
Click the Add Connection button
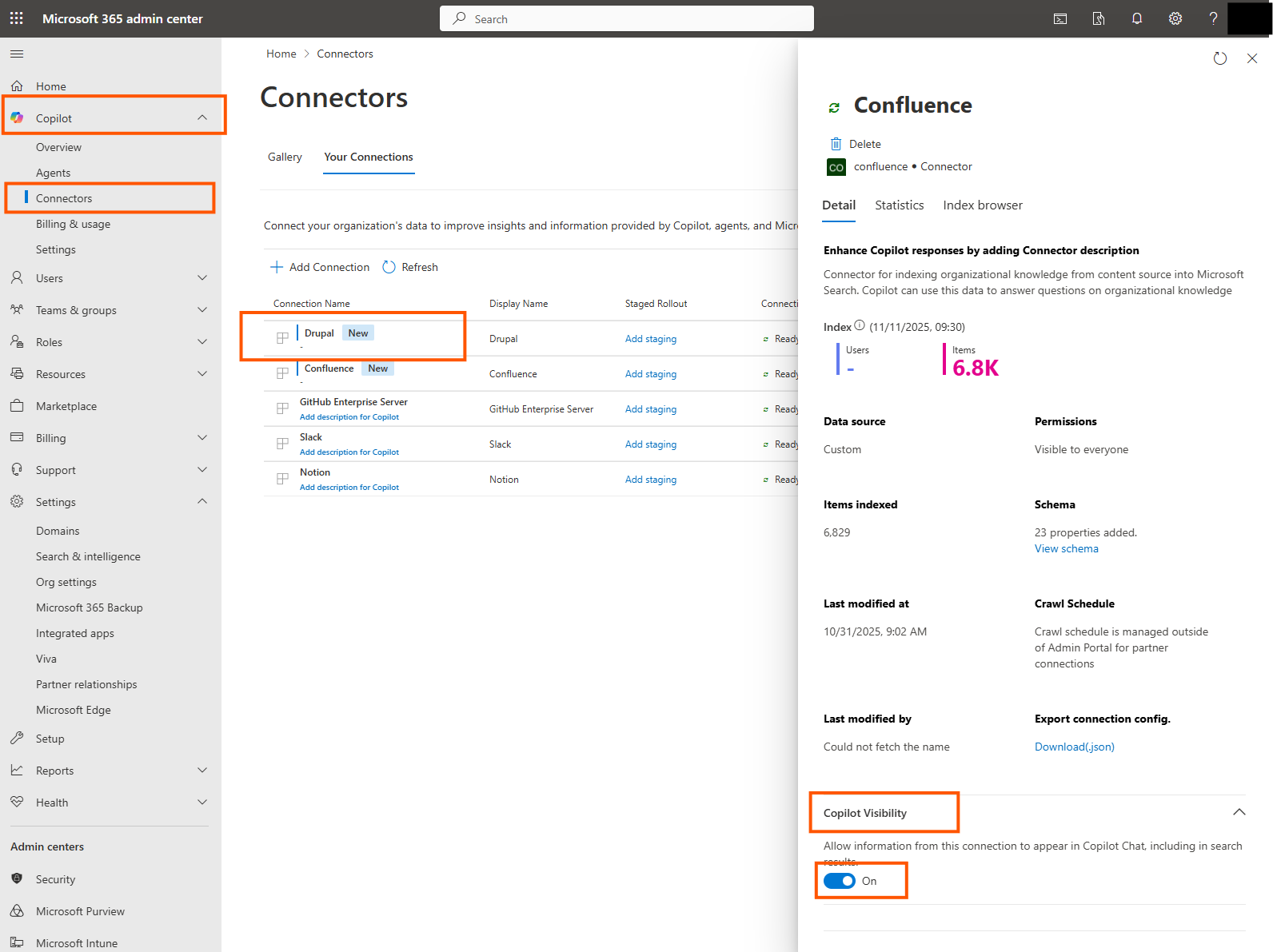click(320, 267)
